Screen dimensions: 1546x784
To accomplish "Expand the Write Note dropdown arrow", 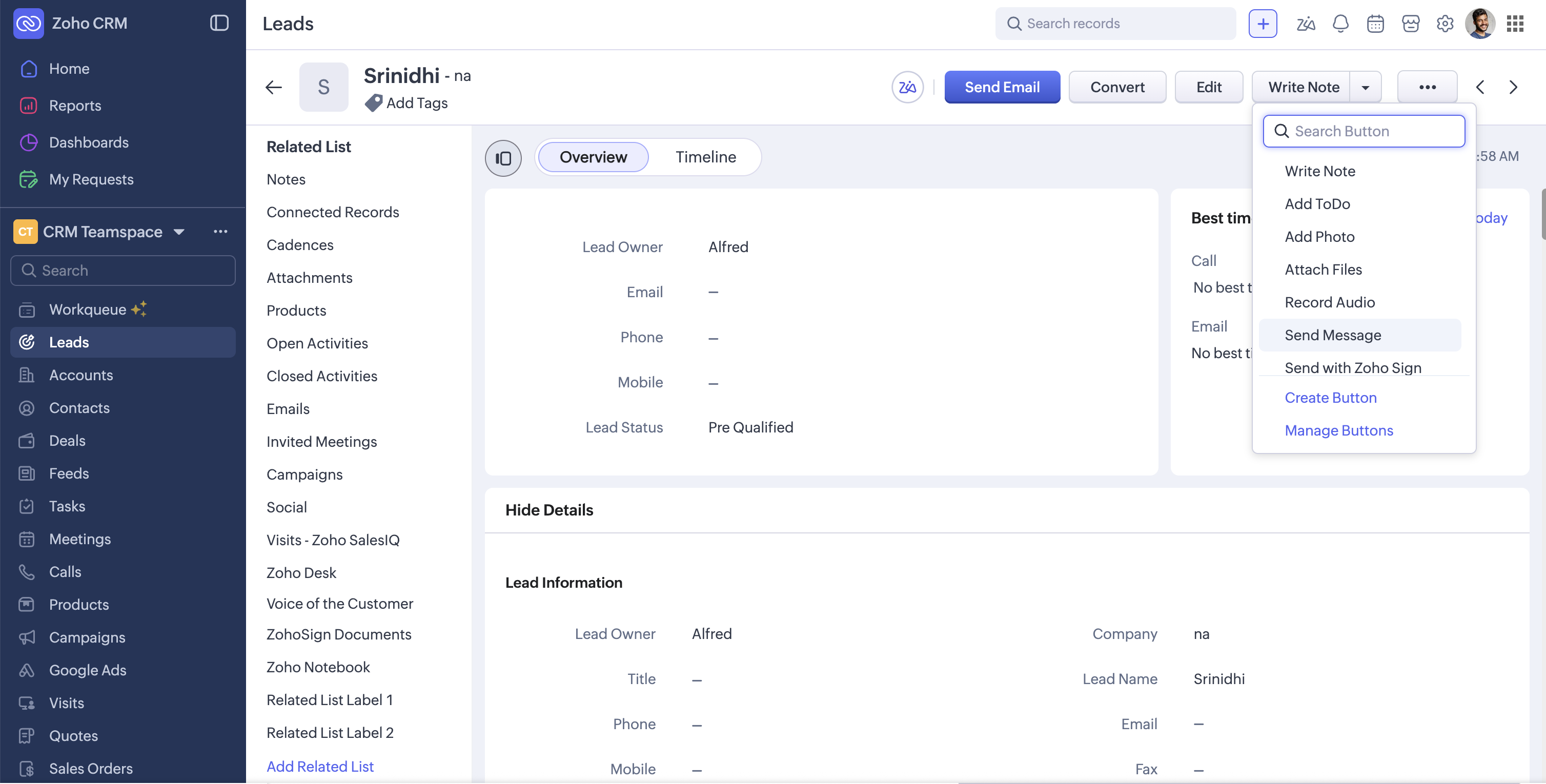I will [1366, 87].
